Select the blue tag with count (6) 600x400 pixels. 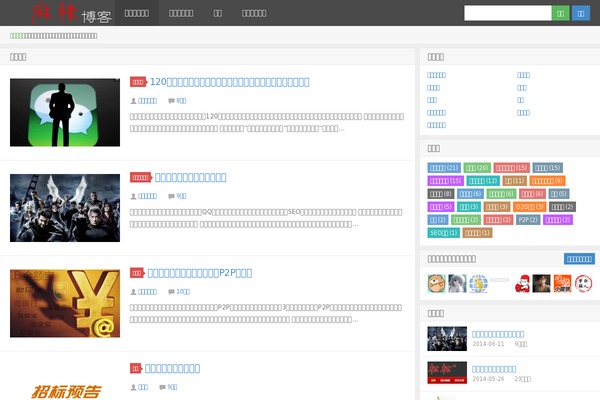[470, 194]
